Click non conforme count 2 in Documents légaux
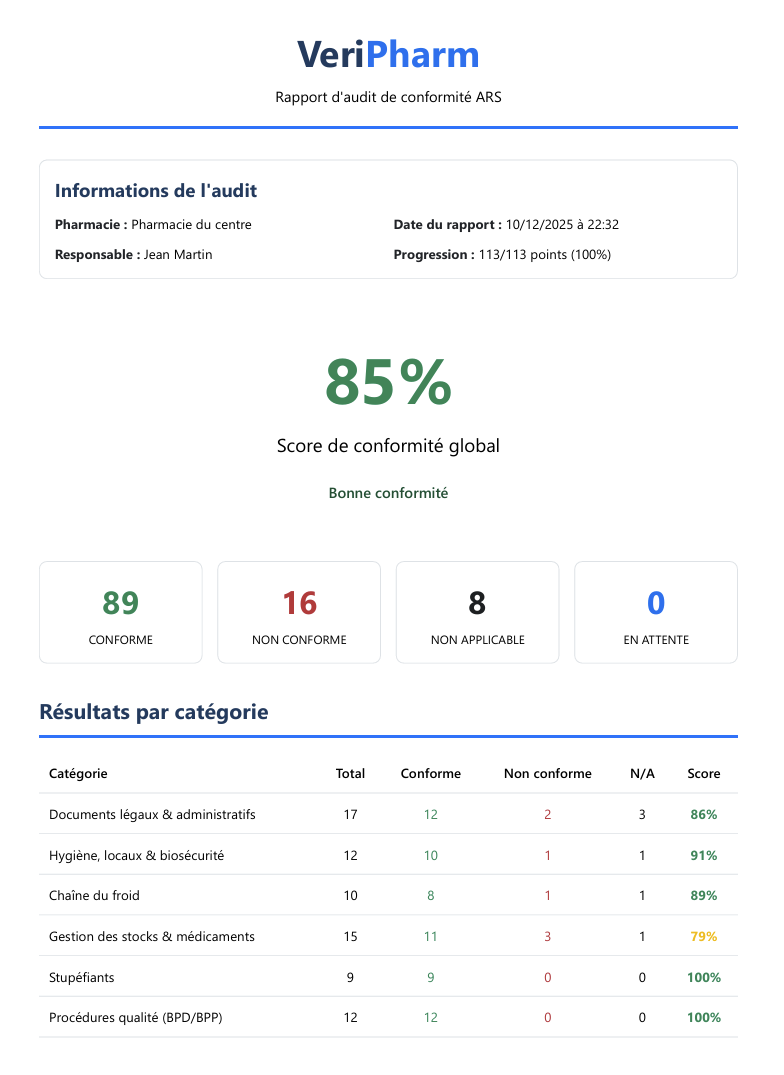Viewport: 784px width, 1075px height. click(548, 814)
